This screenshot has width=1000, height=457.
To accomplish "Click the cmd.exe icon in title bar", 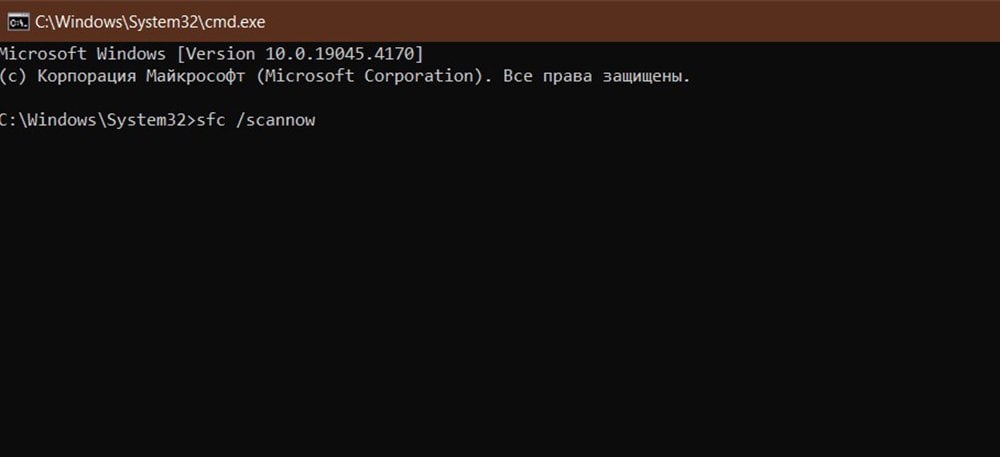I will (x=17, y=21).
